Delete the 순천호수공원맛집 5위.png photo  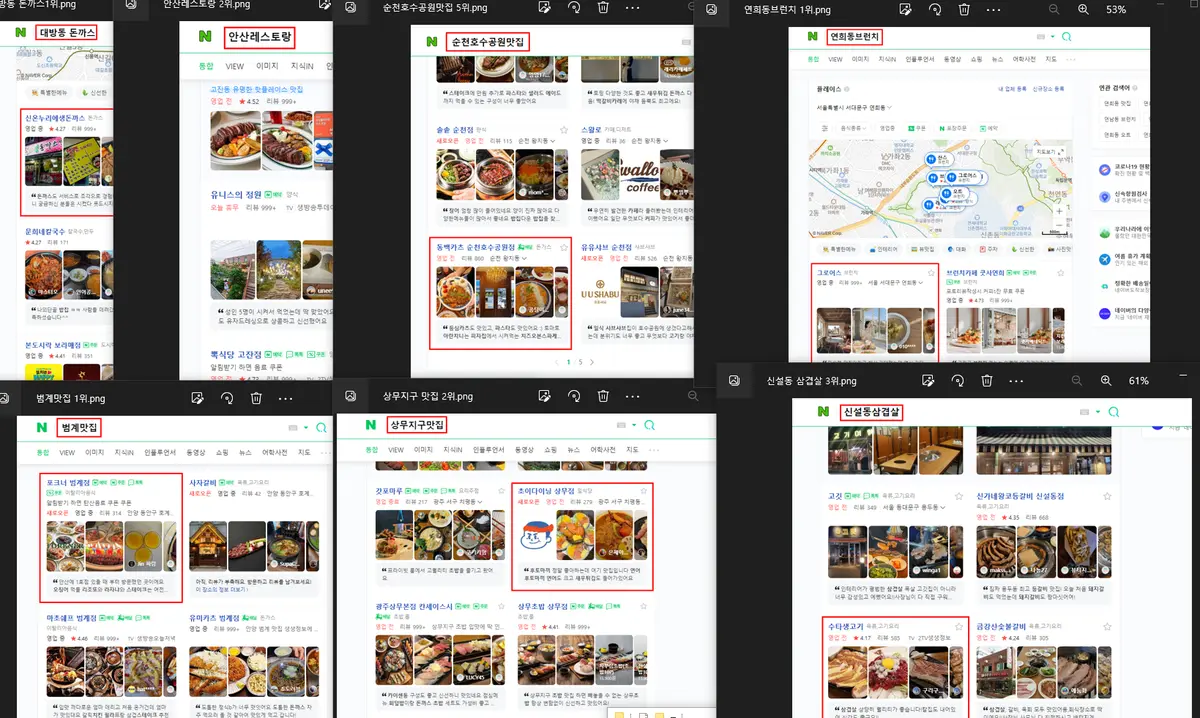tap(603, 7)
